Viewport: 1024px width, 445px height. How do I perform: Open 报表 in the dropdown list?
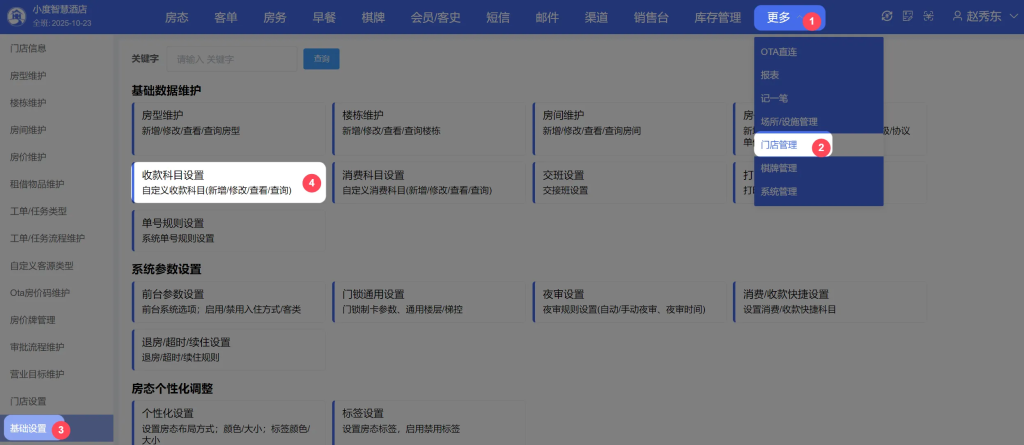point(770,74)
